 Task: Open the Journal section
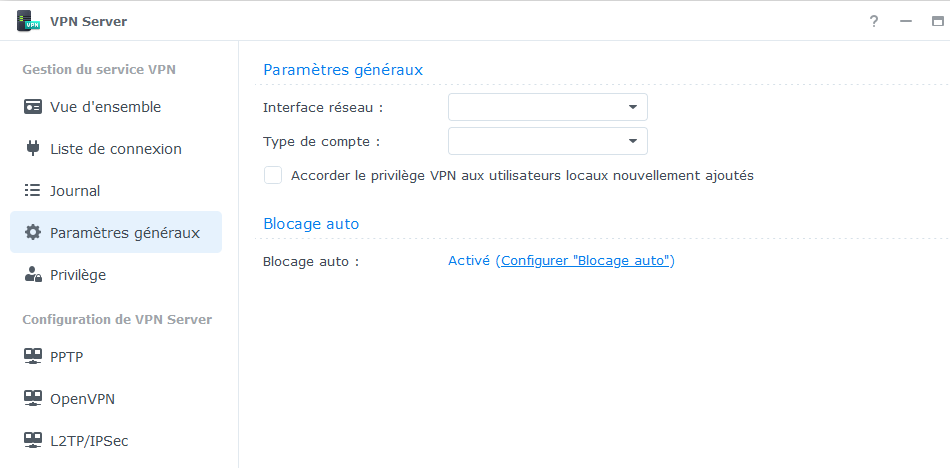75,191
